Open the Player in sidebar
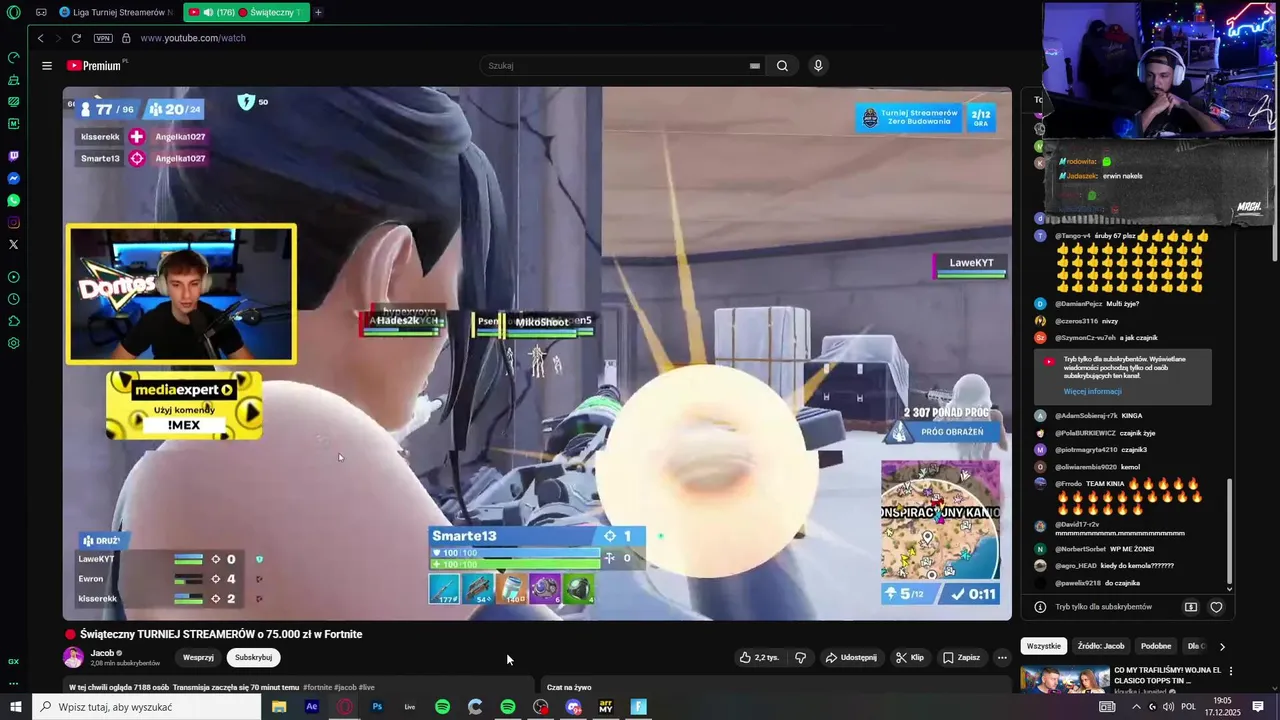This screenshot has width=1280, height=720. coord(13,277)
